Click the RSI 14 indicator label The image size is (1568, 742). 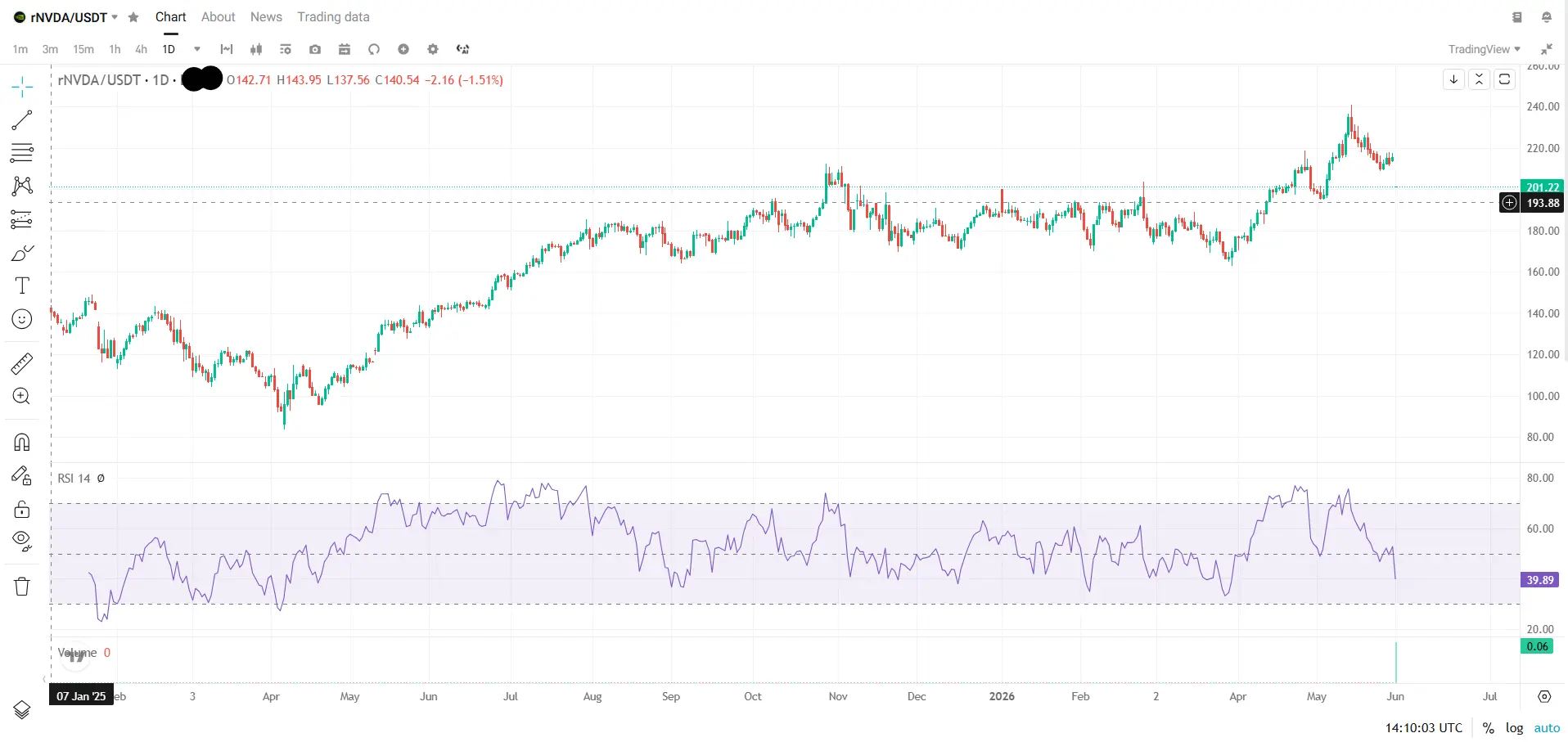(x=74, y=479)
